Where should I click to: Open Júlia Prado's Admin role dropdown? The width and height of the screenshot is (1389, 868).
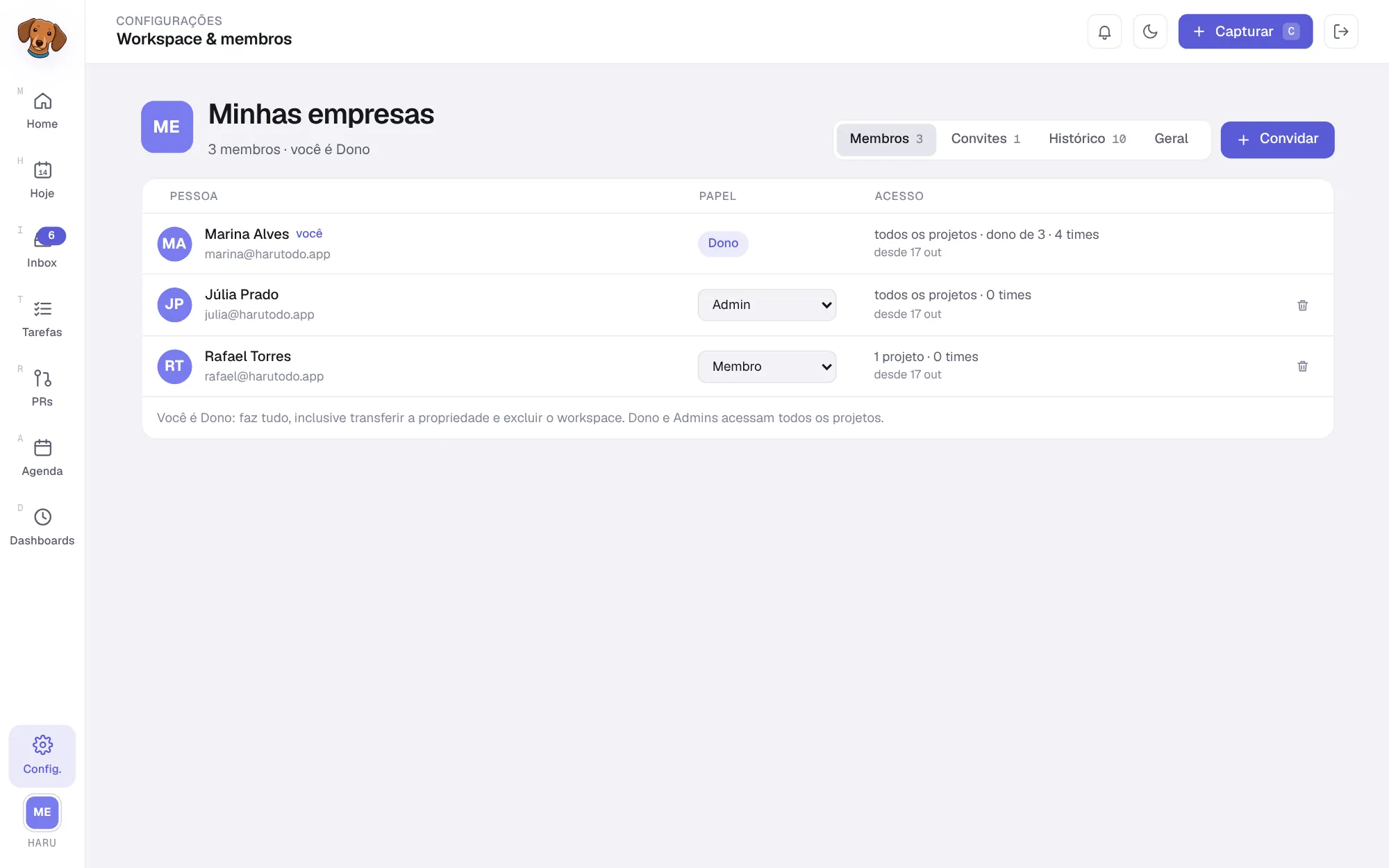(767, 305)
